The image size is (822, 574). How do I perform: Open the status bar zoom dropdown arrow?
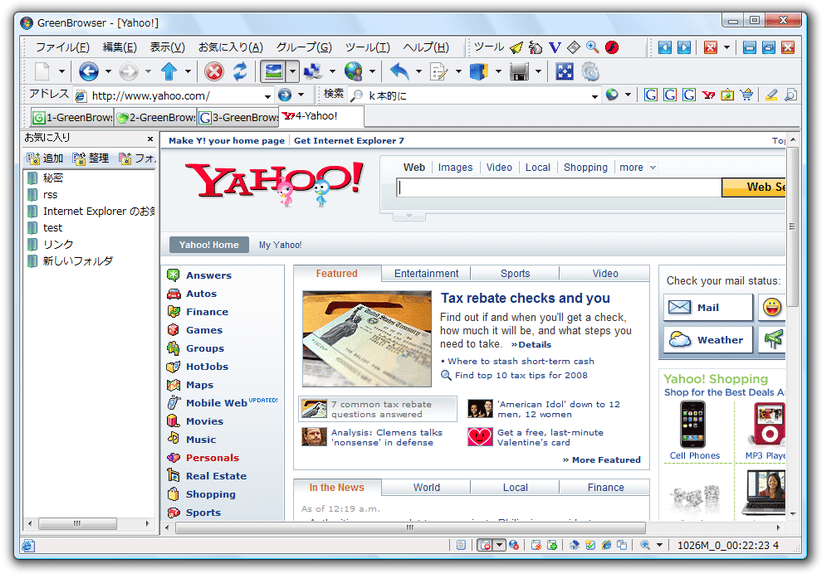click(659, 545)
